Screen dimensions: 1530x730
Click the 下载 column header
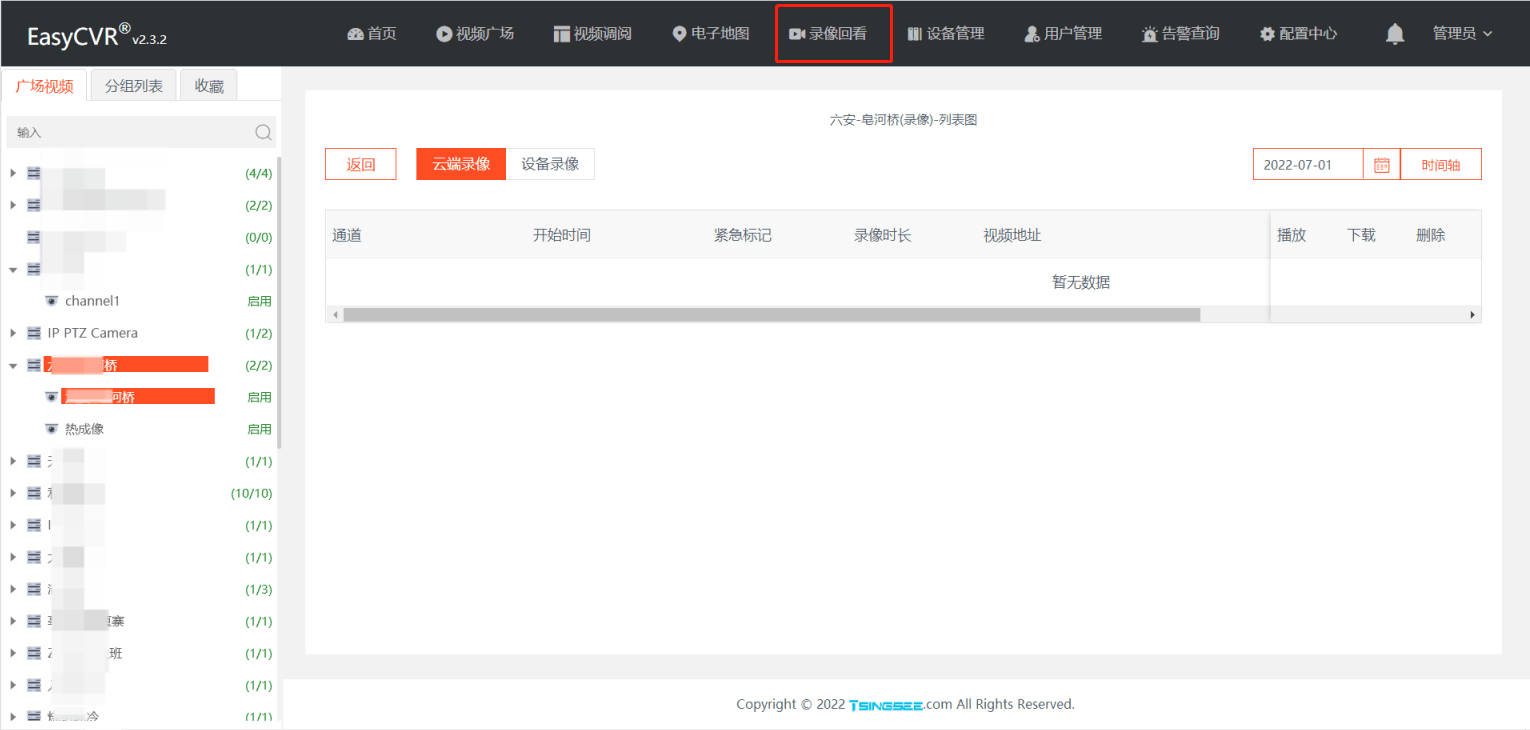coord(1362,235)
